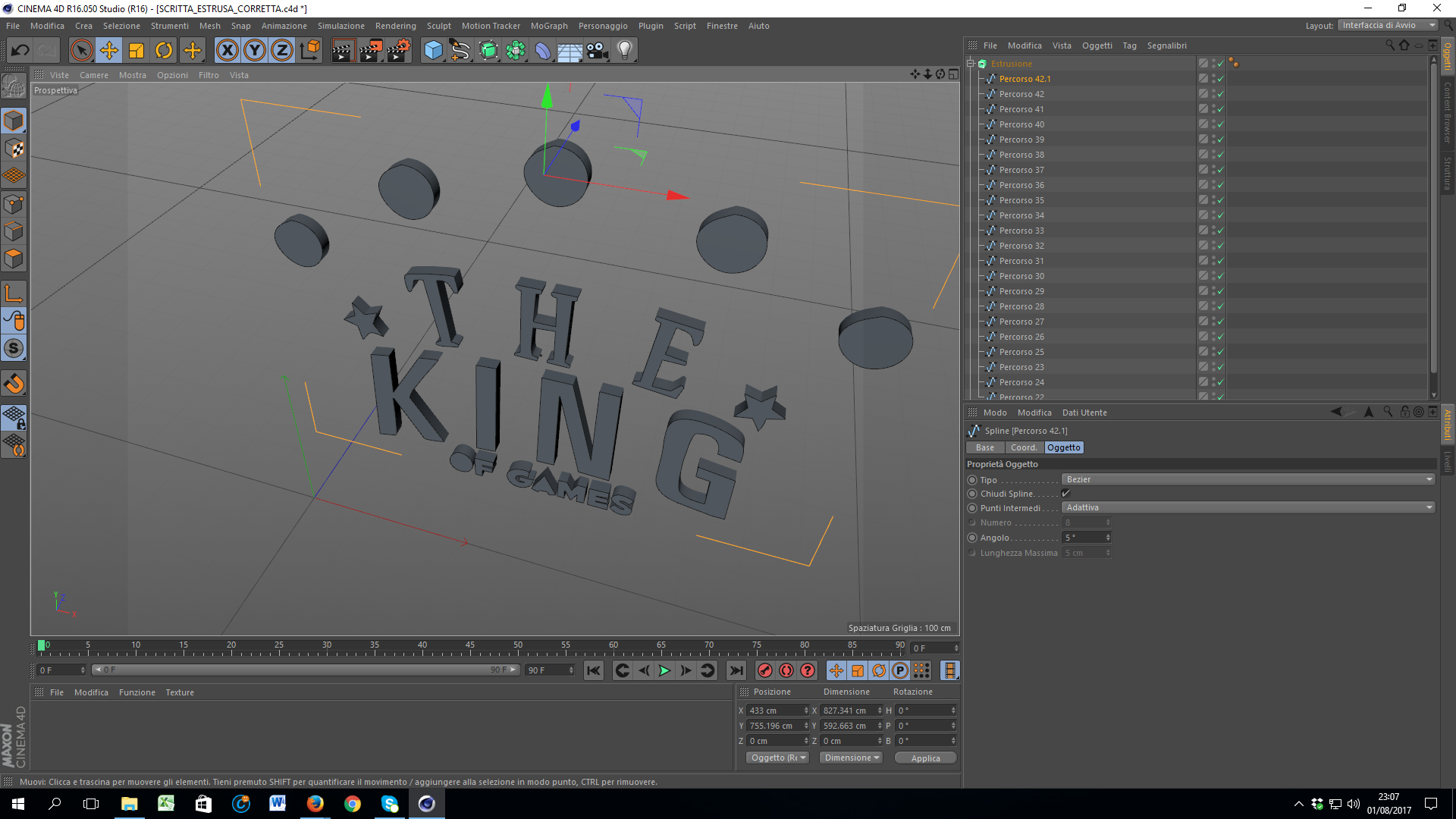Select Percorso 36 in object list
Image resolution: width=1456 pixels, height=819 pixels.
(1021, 185)
